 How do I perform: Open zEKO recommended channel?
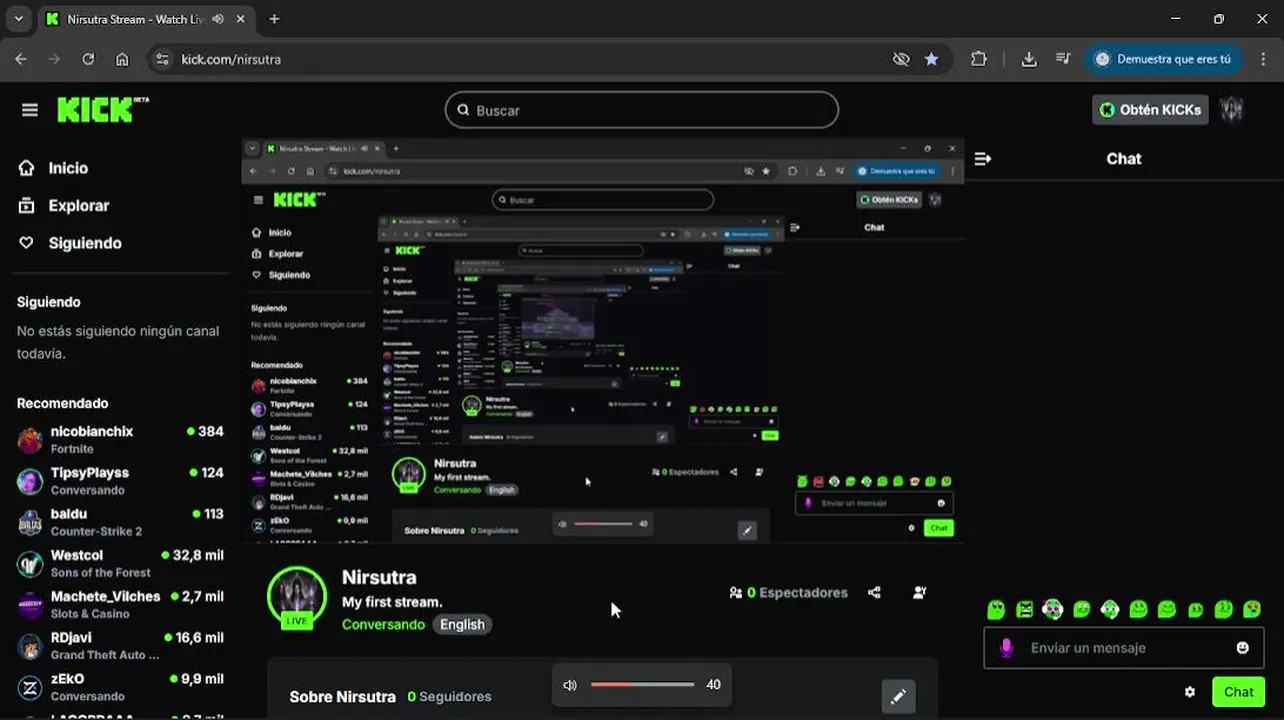[x=120, y=687]
